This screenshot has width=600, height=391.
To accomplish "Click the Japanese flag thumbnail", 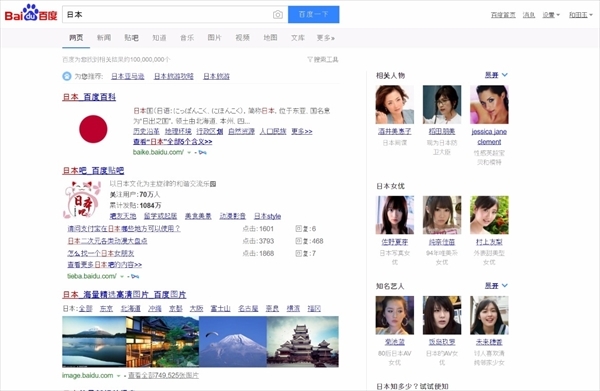I will [93, 129].
